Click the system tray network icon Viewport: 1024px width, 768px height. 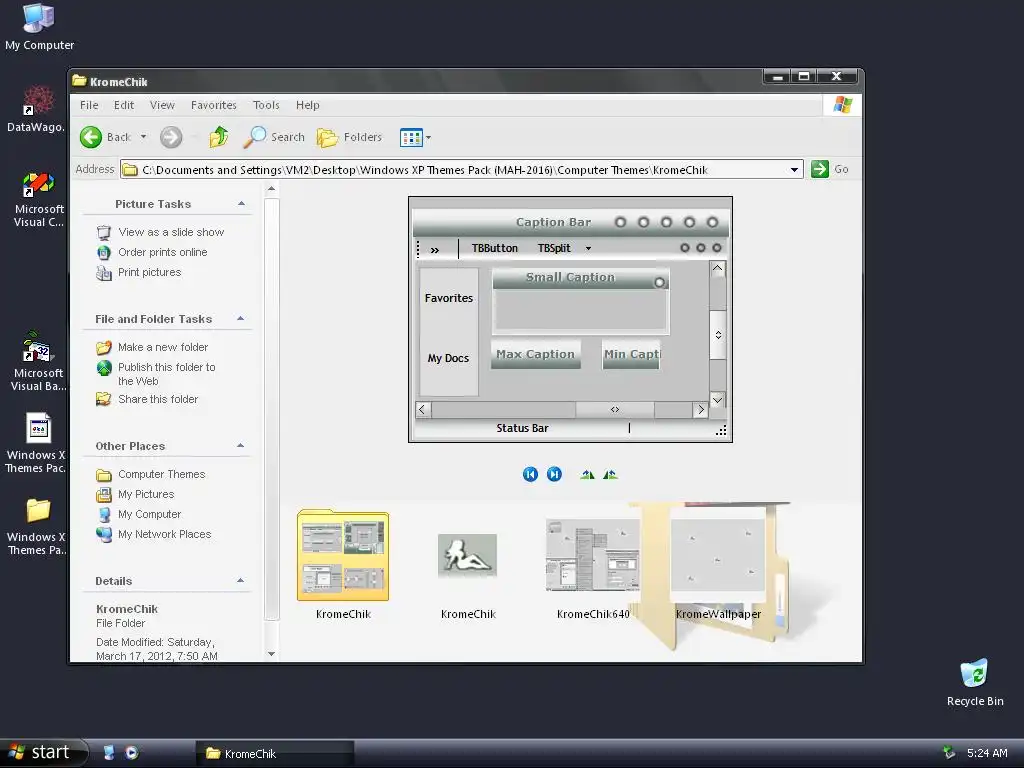pos(949,753)
